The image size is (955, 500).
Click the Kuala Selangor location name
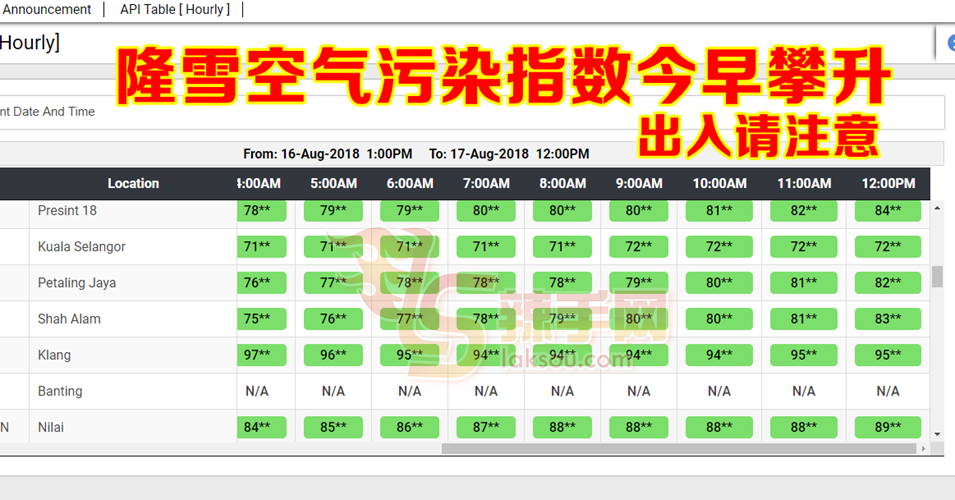point(81,247)
